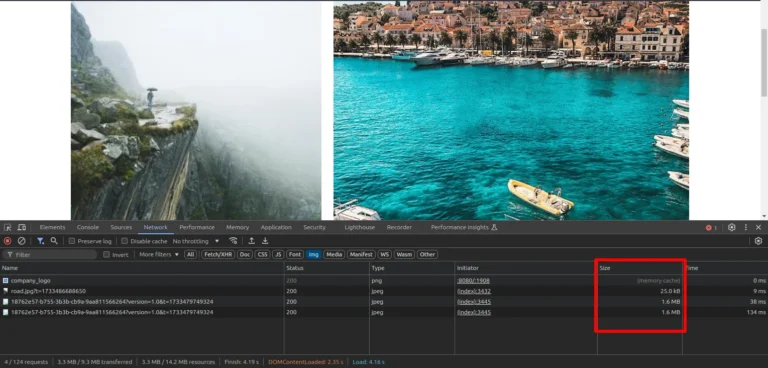This screenshot has height=368, width=768.
Task: Open (index):3445 link in the 134 ms row
Action: [474, 312]
